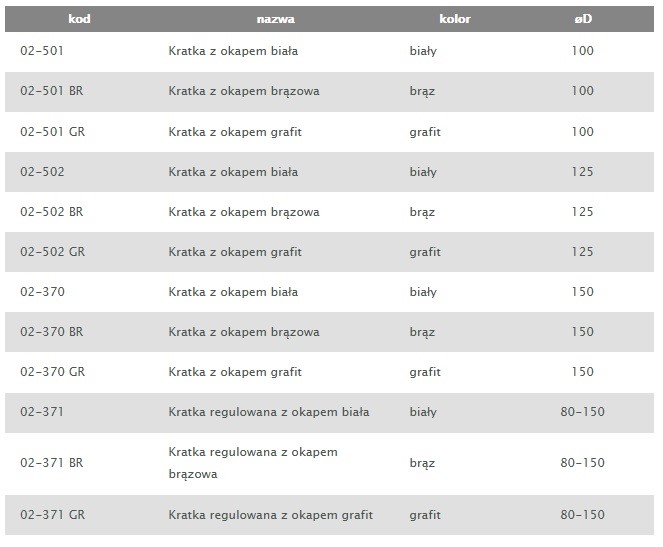
Task: Select product code 02-371 BR
Action: point(52,463)
